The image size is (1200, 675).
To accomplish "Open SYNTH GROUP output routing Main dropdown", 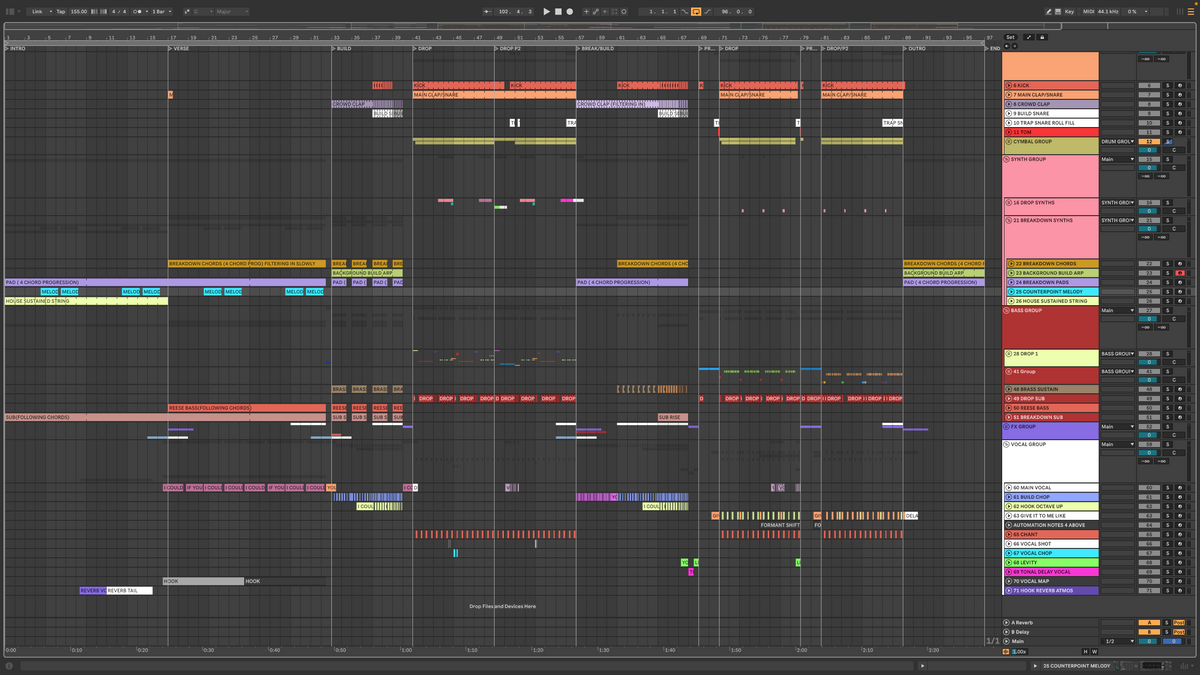I will point(1118,160).
